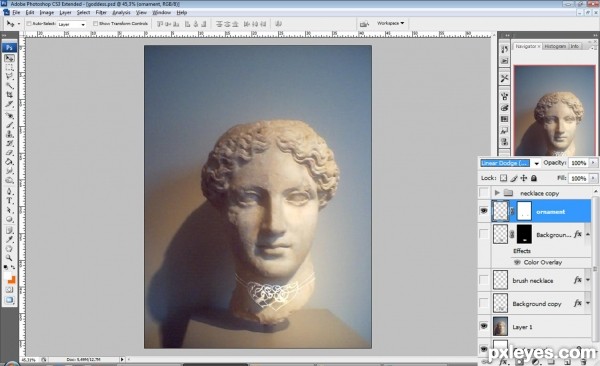Click the lock transparent pixels icon

pos(503,178)
